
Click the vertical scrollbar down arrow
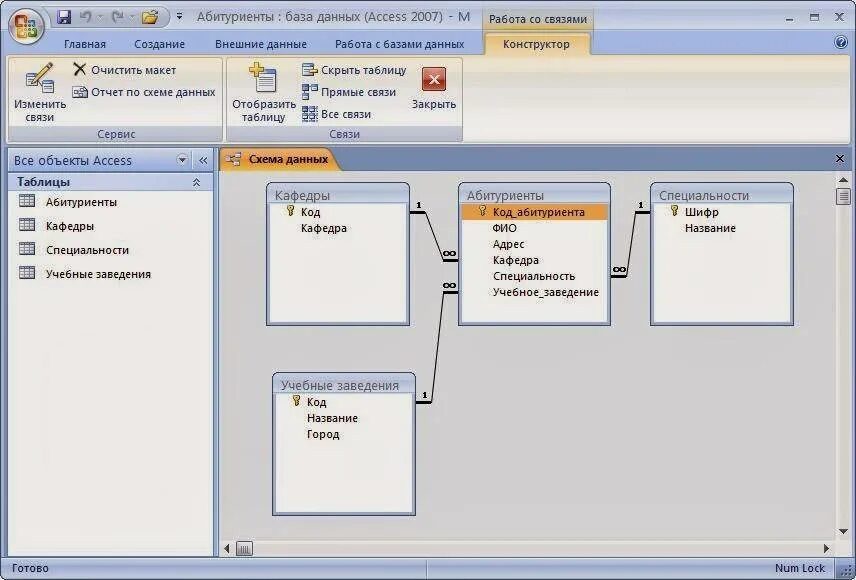(x=843, y=531)
